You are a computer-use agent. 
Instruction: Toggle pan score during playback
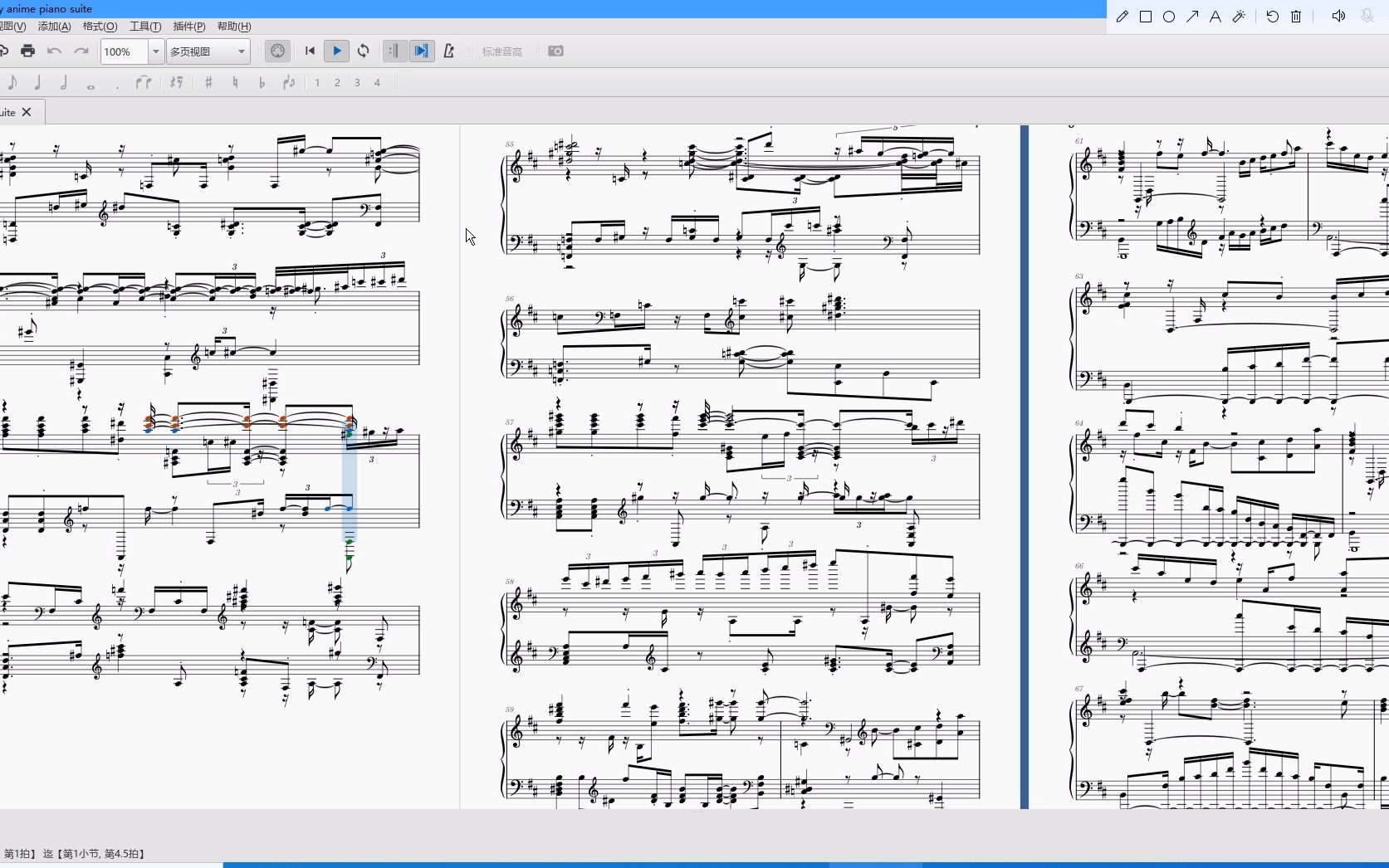422,51
